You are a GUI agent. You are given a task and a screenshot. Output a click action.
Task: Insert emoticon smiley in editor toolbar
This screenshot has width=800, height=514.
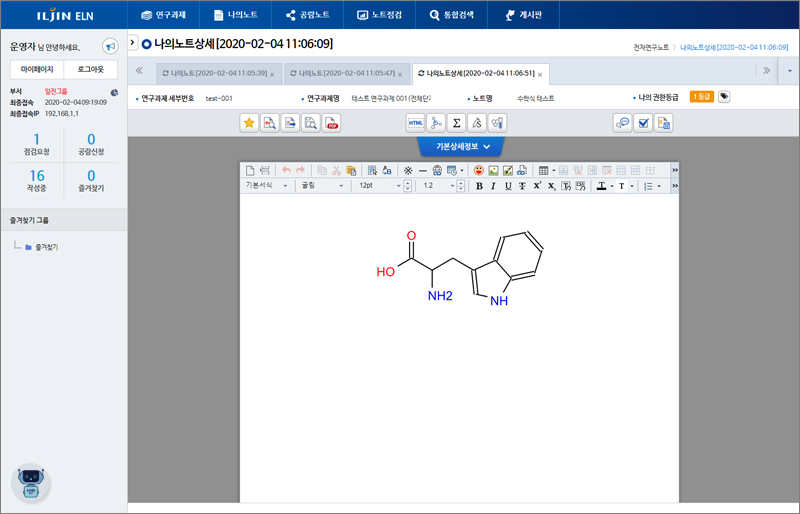[479, 170]
